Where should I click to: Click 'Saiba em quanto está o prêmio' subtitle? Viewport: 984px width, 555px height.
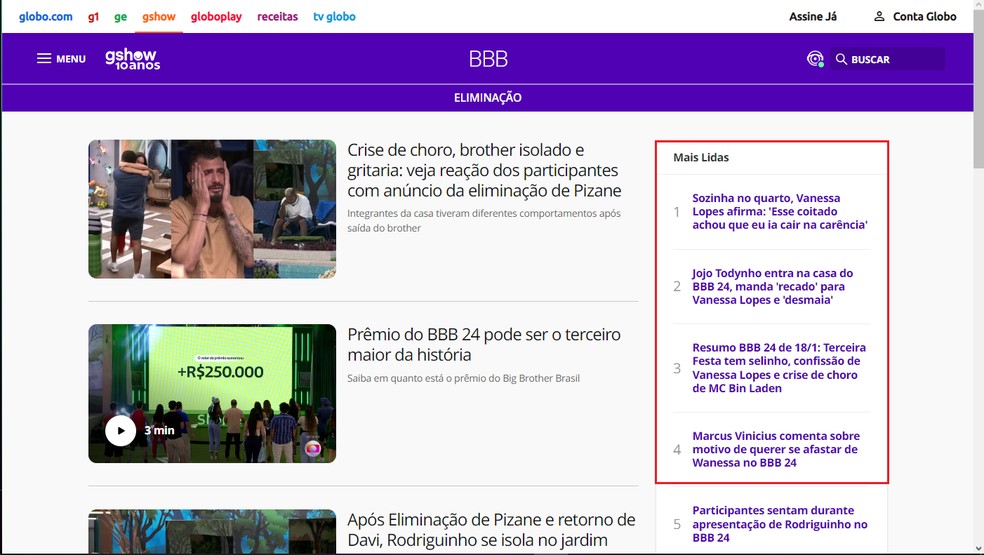463,379
